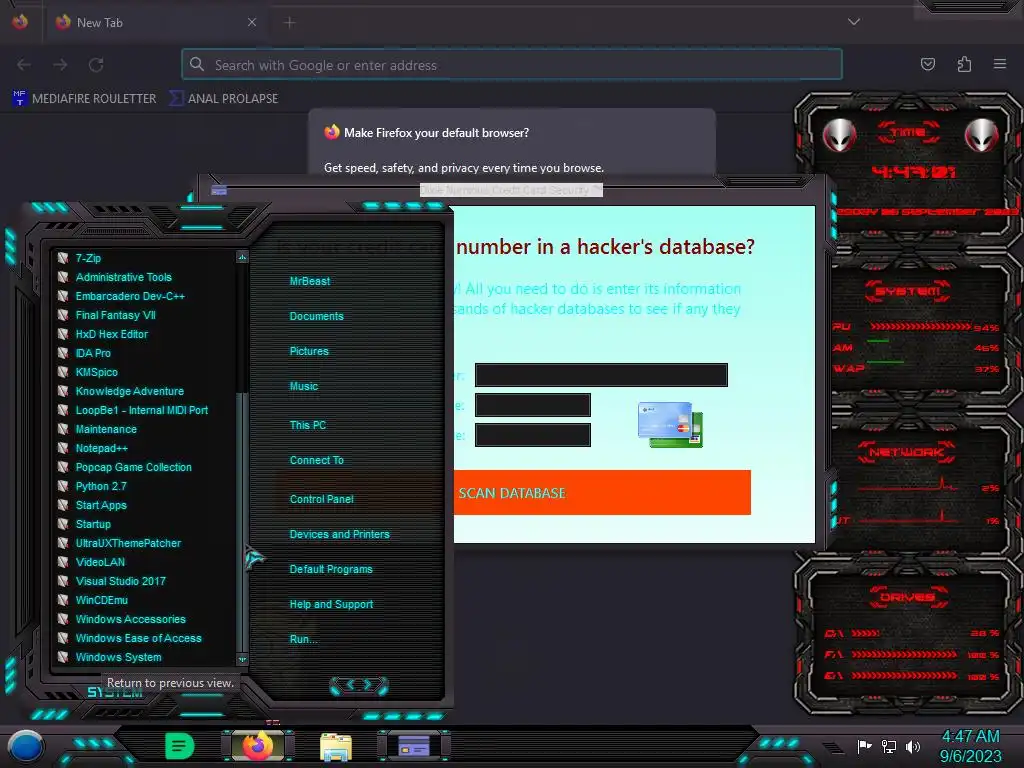1024x768 pixels.
Task: Open Documents from the Start menu
Action: point(316,316)
